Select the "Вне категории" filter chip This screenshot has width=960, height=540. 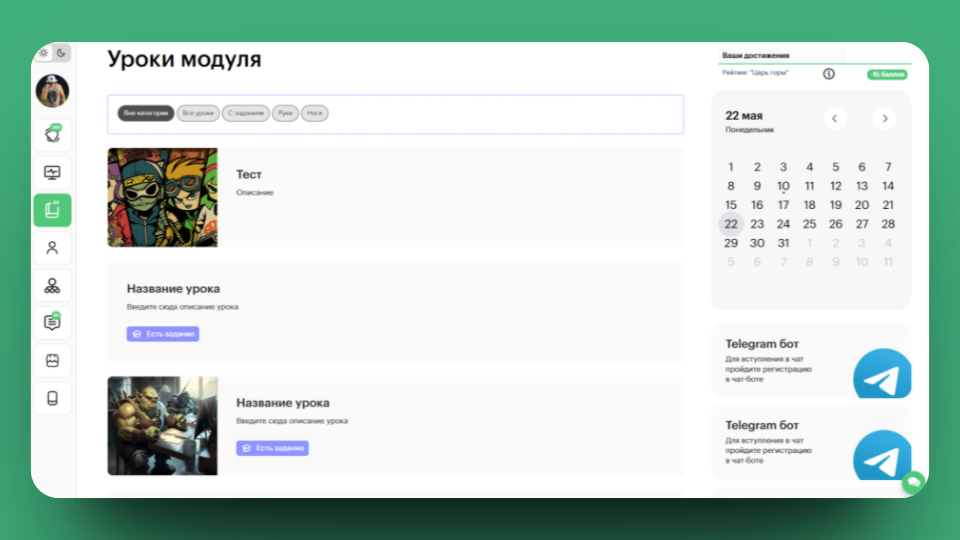point(144,114)
